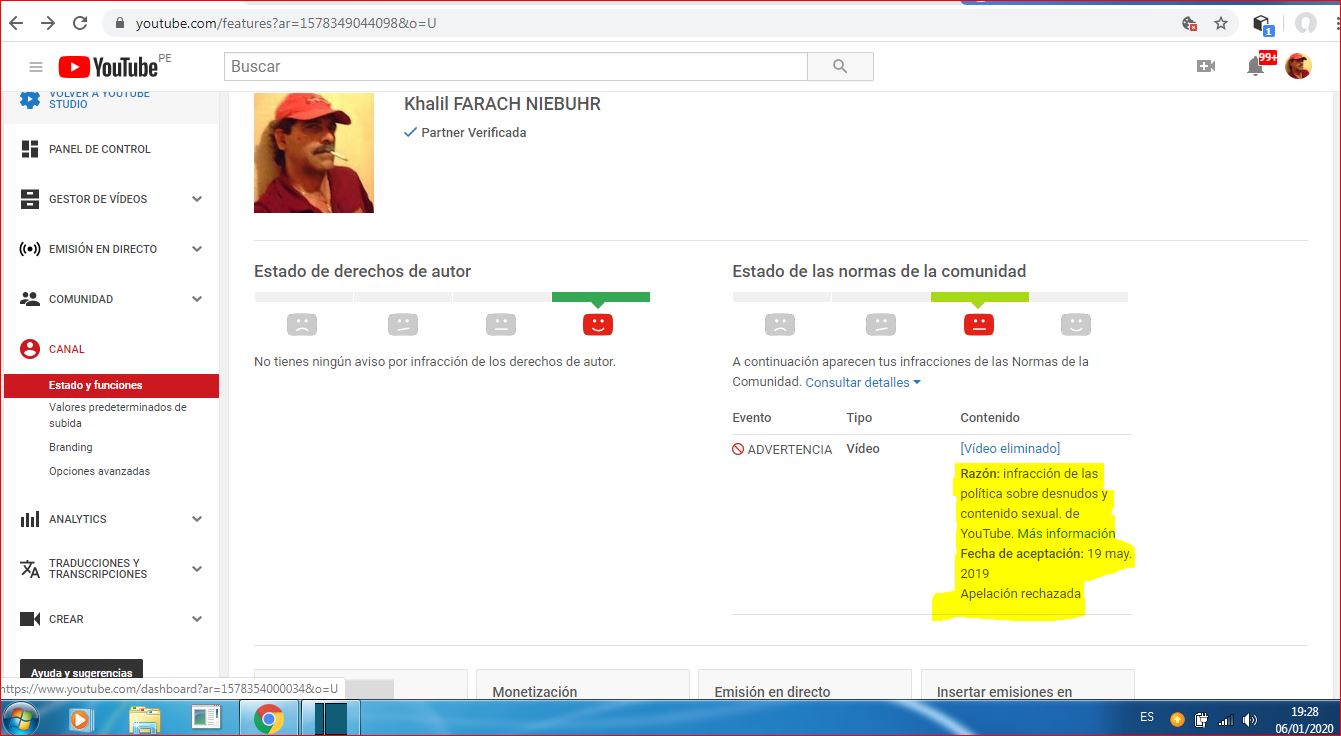Click the Emisión en directo feature card
This screenshot has height=736, width=1341.
coord(805,685)
